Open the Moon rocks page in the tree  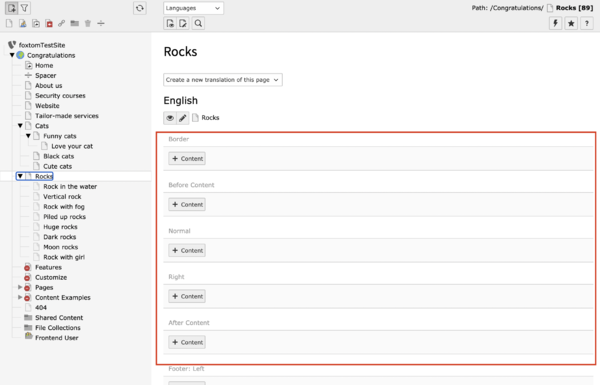(x=60, y=247)
